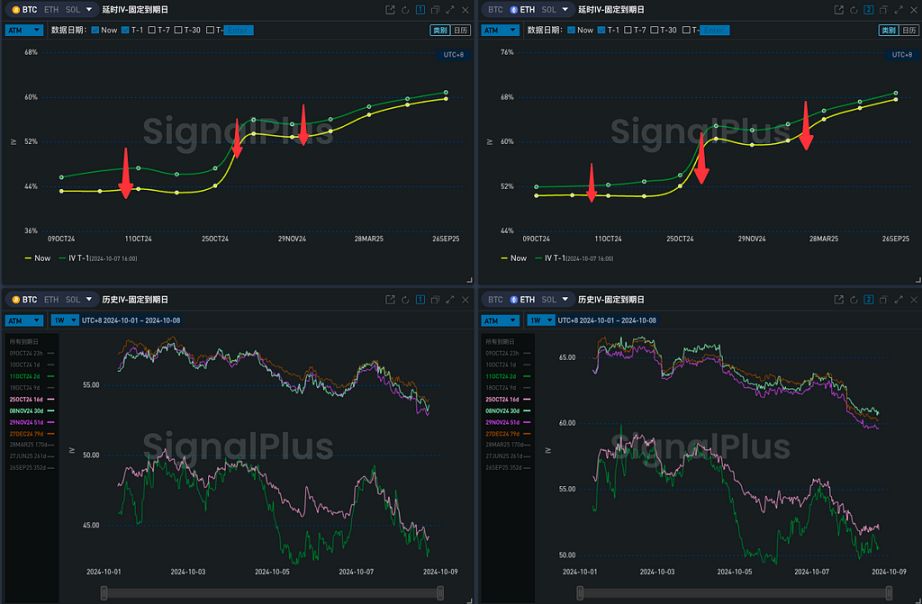The width and height of the screenshot is (922, 604).
Task: Click the refresh icon on the BTC delay IV panel
Action: click(x=404, y=9)
